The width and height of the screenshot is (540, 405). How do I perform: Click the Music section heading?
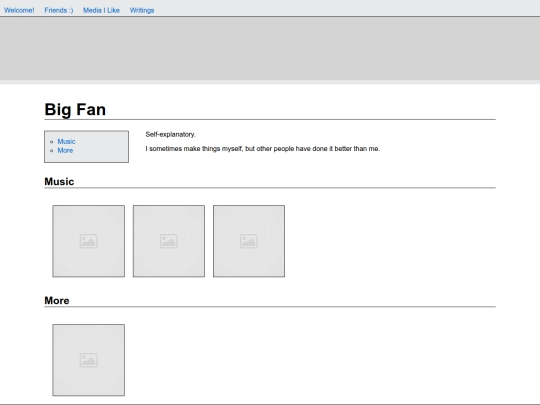point(59,181)
